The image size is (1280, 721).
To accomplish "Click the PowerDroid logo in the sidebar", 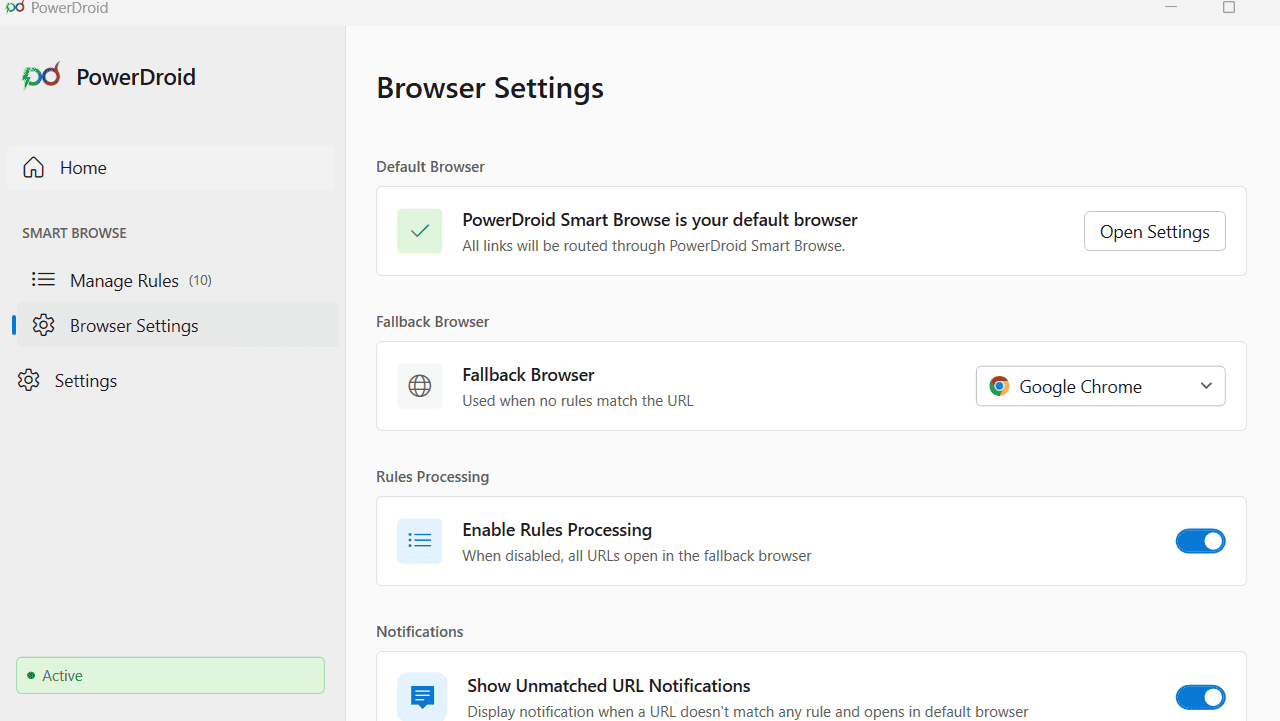I will pyautogui.click(x=41, y=77).
